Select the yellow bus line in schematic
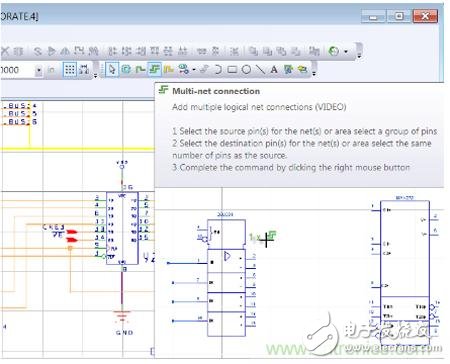The image size is (450, 364). point(78,149)
